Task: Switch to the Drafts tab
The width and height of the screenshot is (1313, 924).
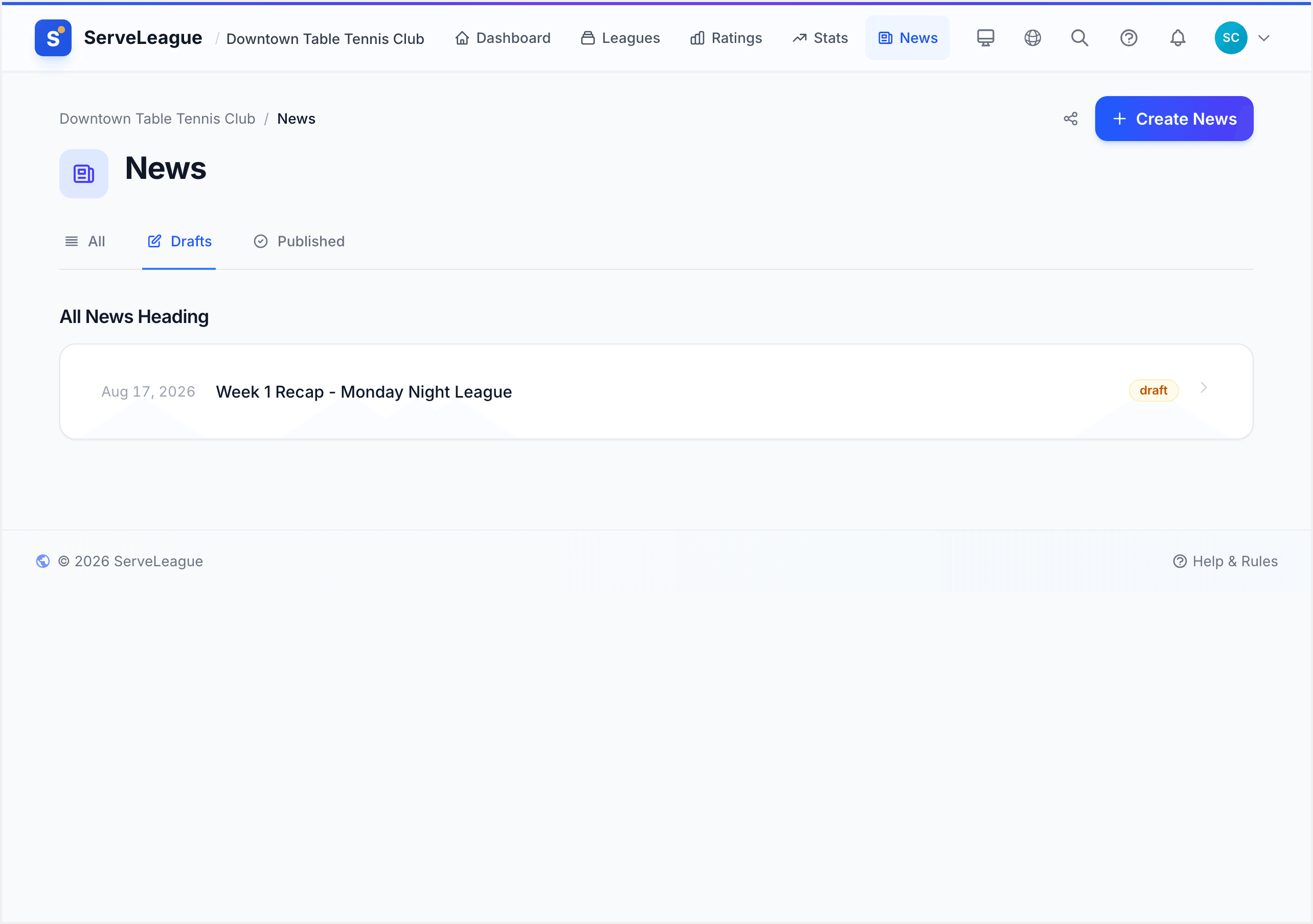Action: tap(179, 241)
